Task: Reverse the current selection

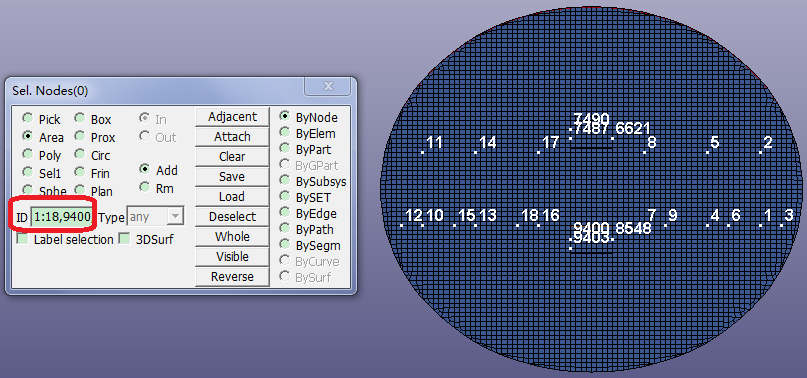Action: point(232,277)
